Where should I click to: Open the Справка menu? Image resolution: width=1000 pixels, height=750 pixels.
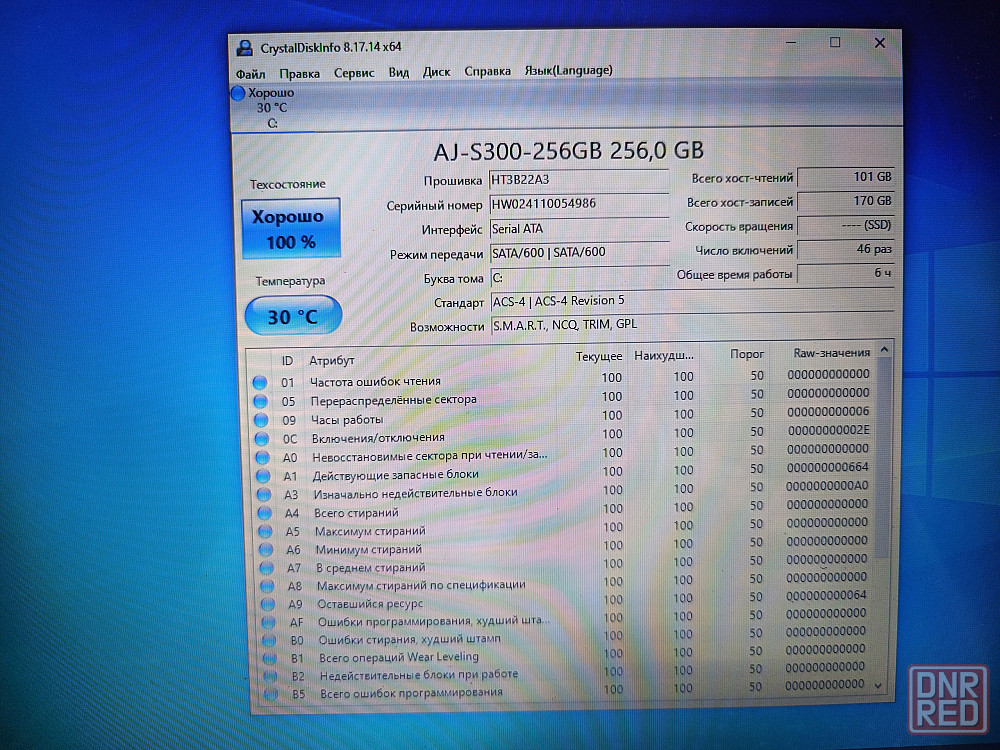(487, 71)
